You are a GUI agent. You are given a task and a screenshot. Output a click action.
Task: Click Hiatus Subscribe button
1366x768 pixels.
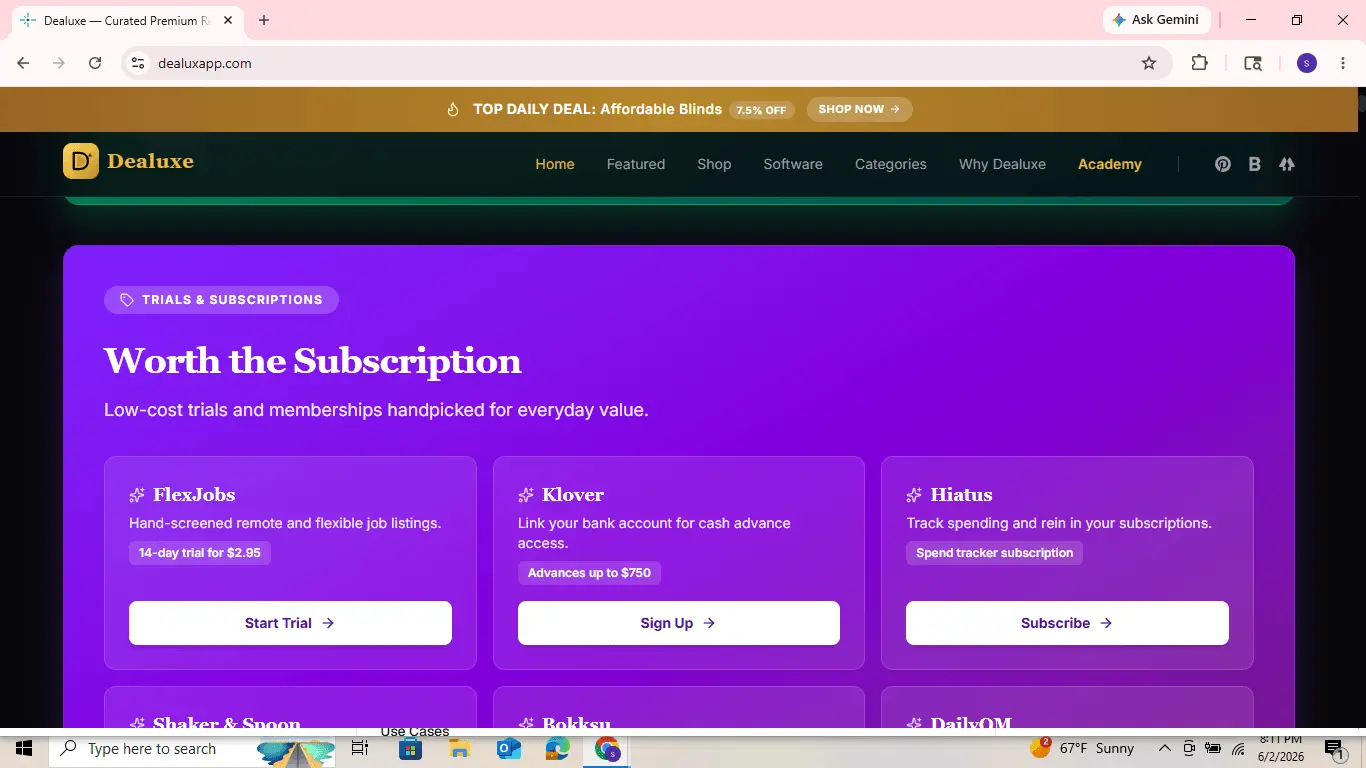tap(1067, 623)
